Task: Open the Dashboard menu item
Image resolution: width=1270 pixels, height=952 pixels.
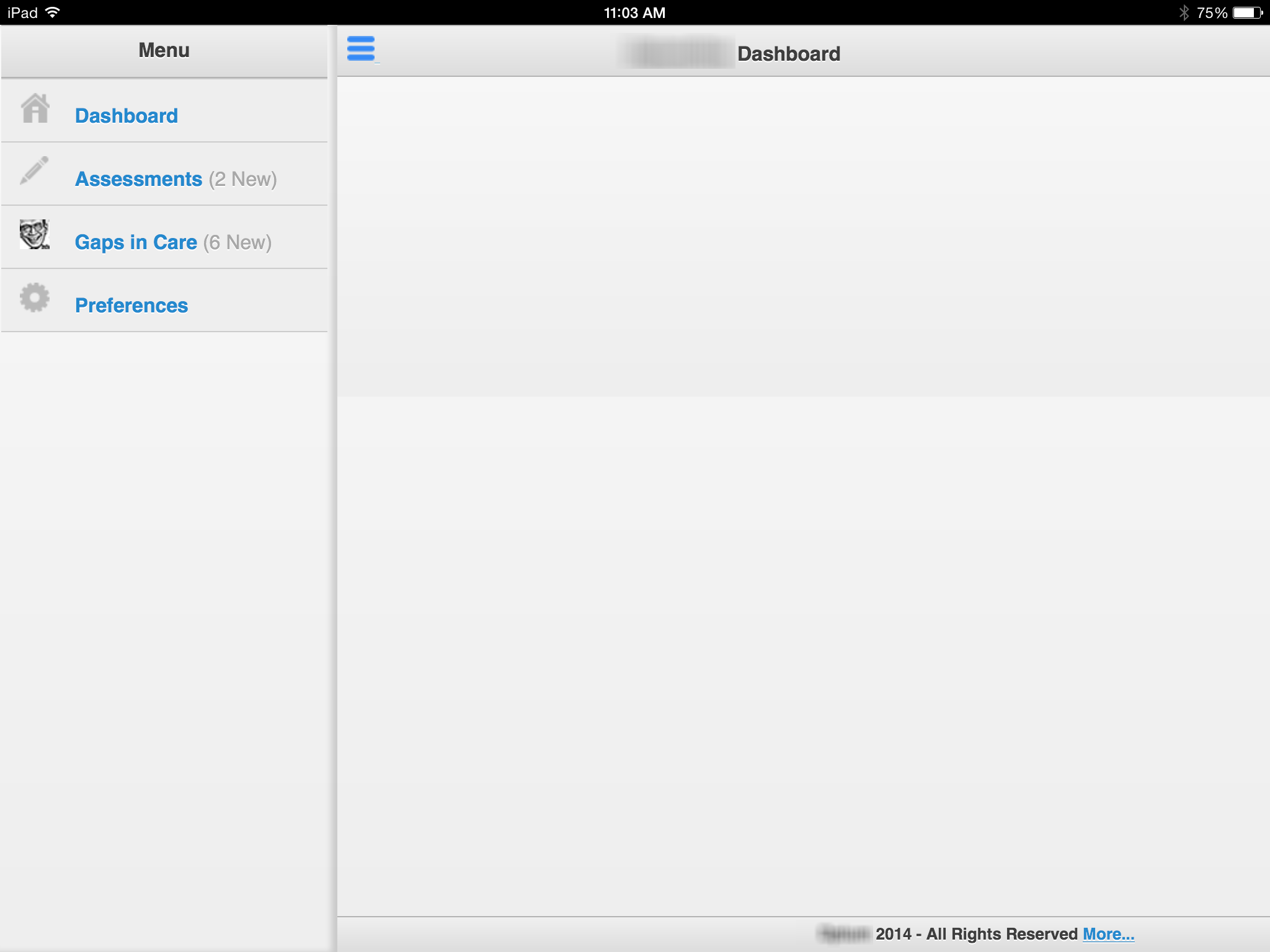Action: click(127, 116)
